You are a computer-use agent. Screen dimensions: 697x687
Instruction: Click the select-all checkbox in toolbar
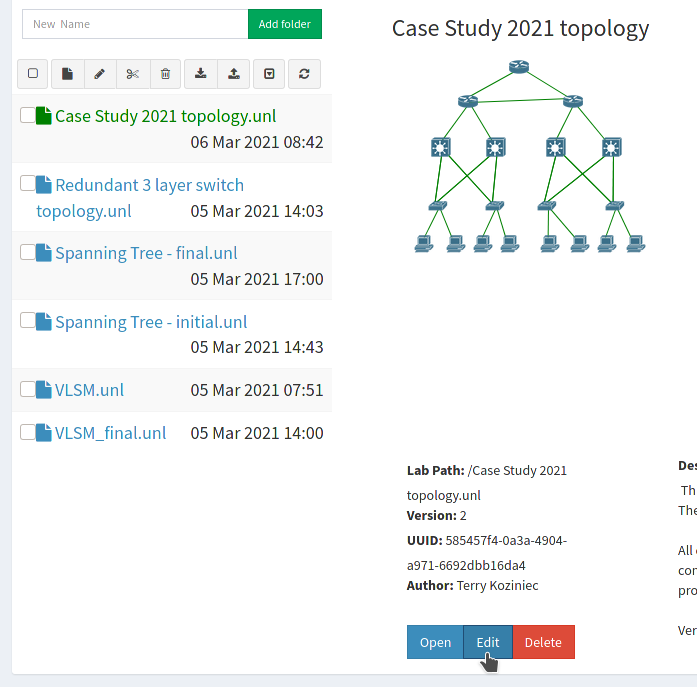tap(33, 73)
